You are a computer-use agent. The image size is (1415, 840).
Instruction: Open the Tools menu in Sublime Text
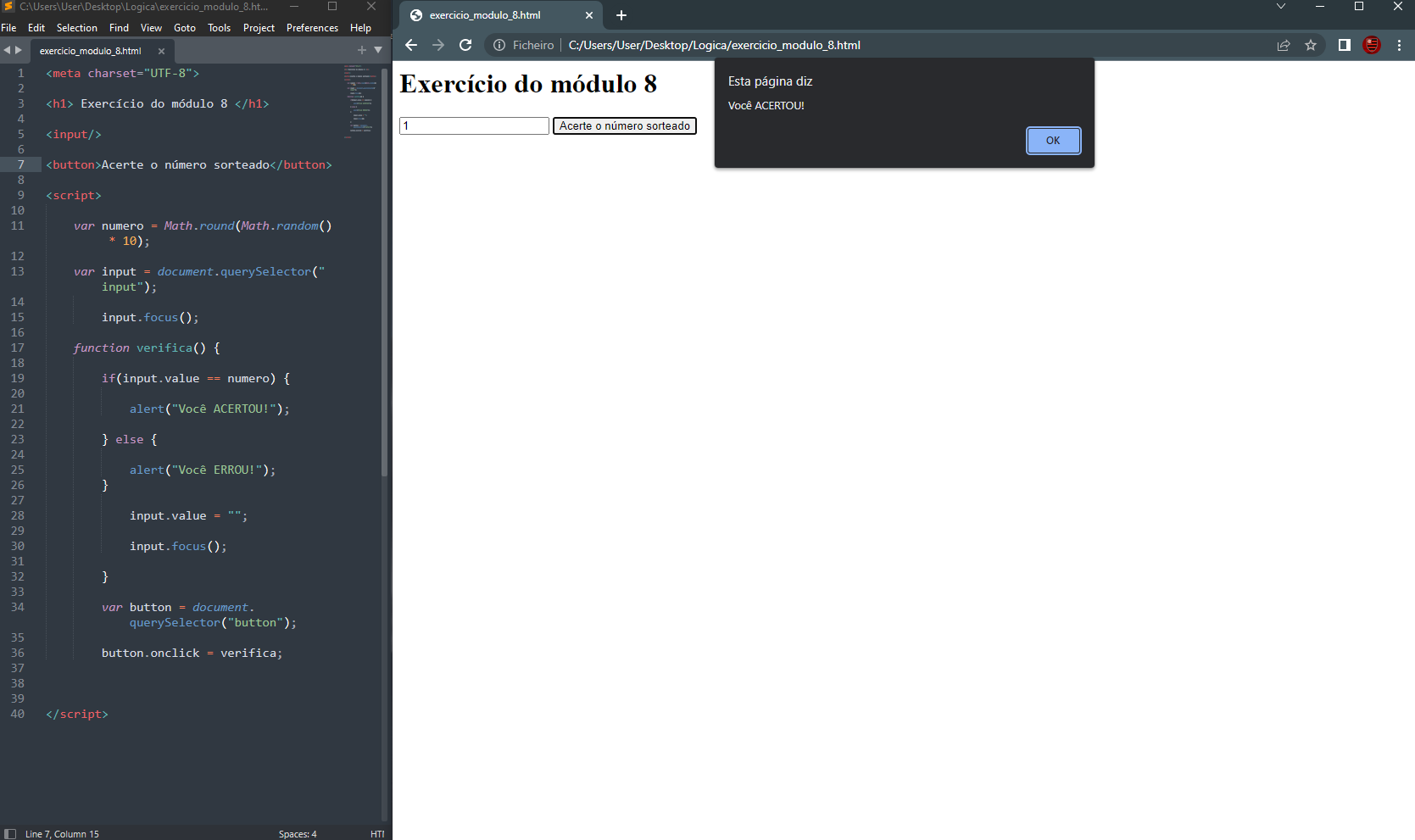pyautogui.click(x=220, y=28)
